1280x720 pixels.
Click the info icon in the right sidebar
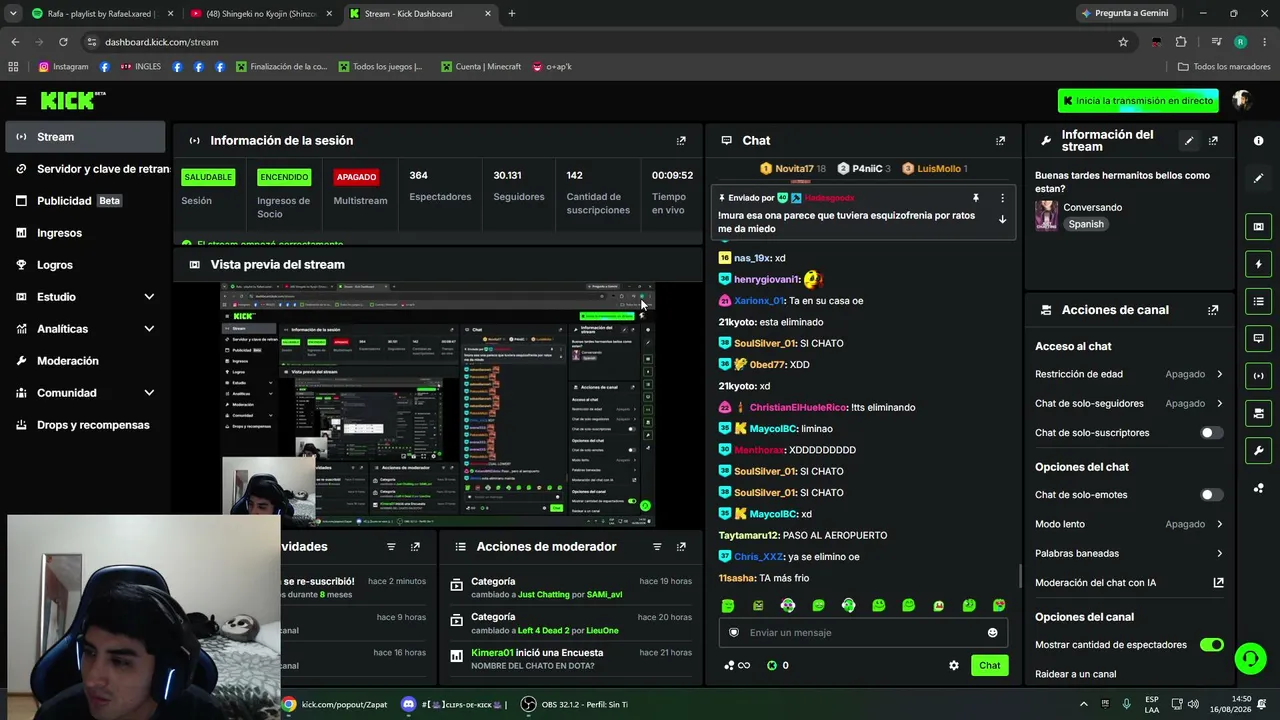(x=1258, y=141)
